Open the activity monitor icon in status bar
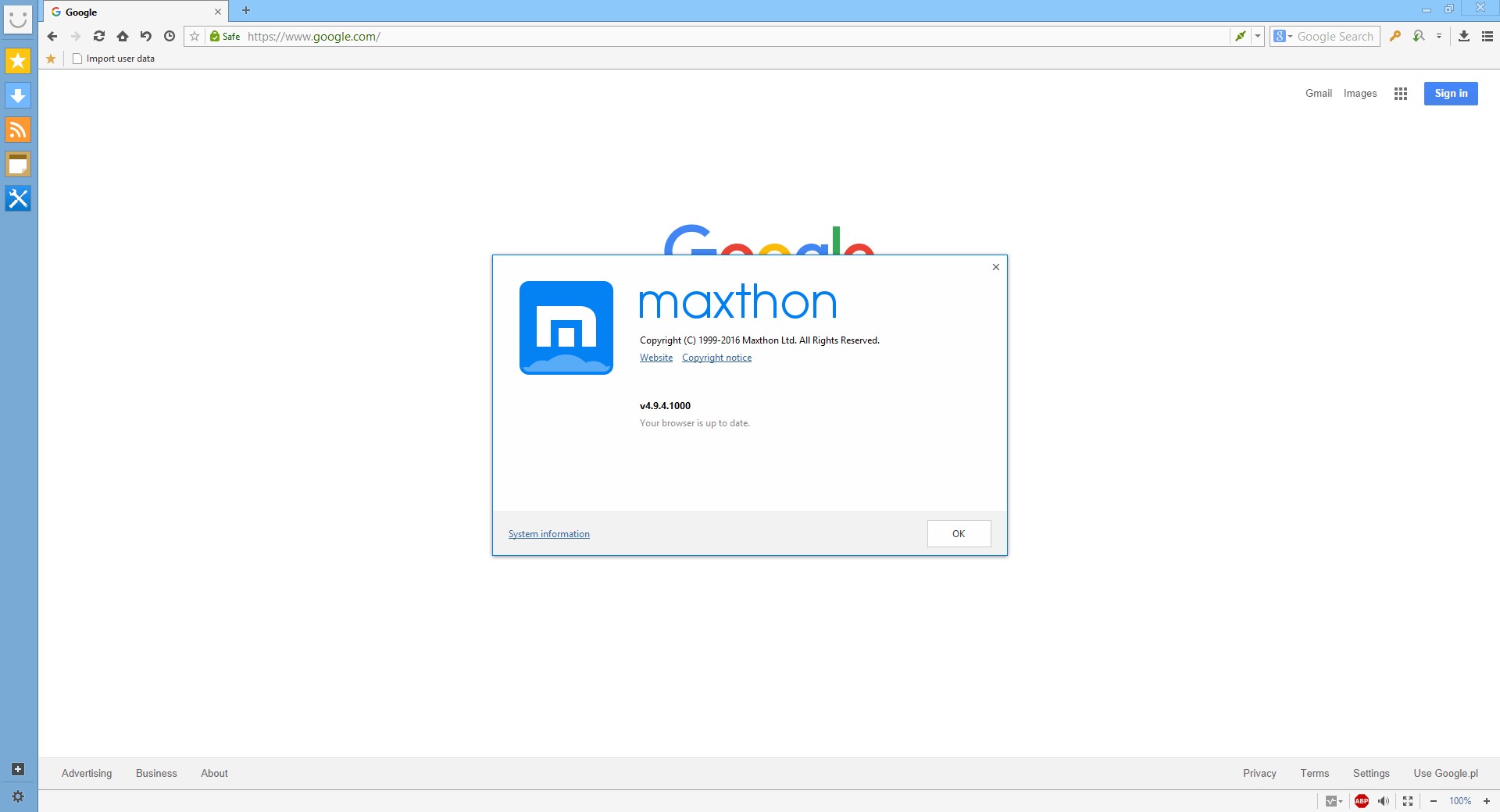The width and height of the screenshot is (1500, 812). pyautogui.click(x=1334, y=801)
